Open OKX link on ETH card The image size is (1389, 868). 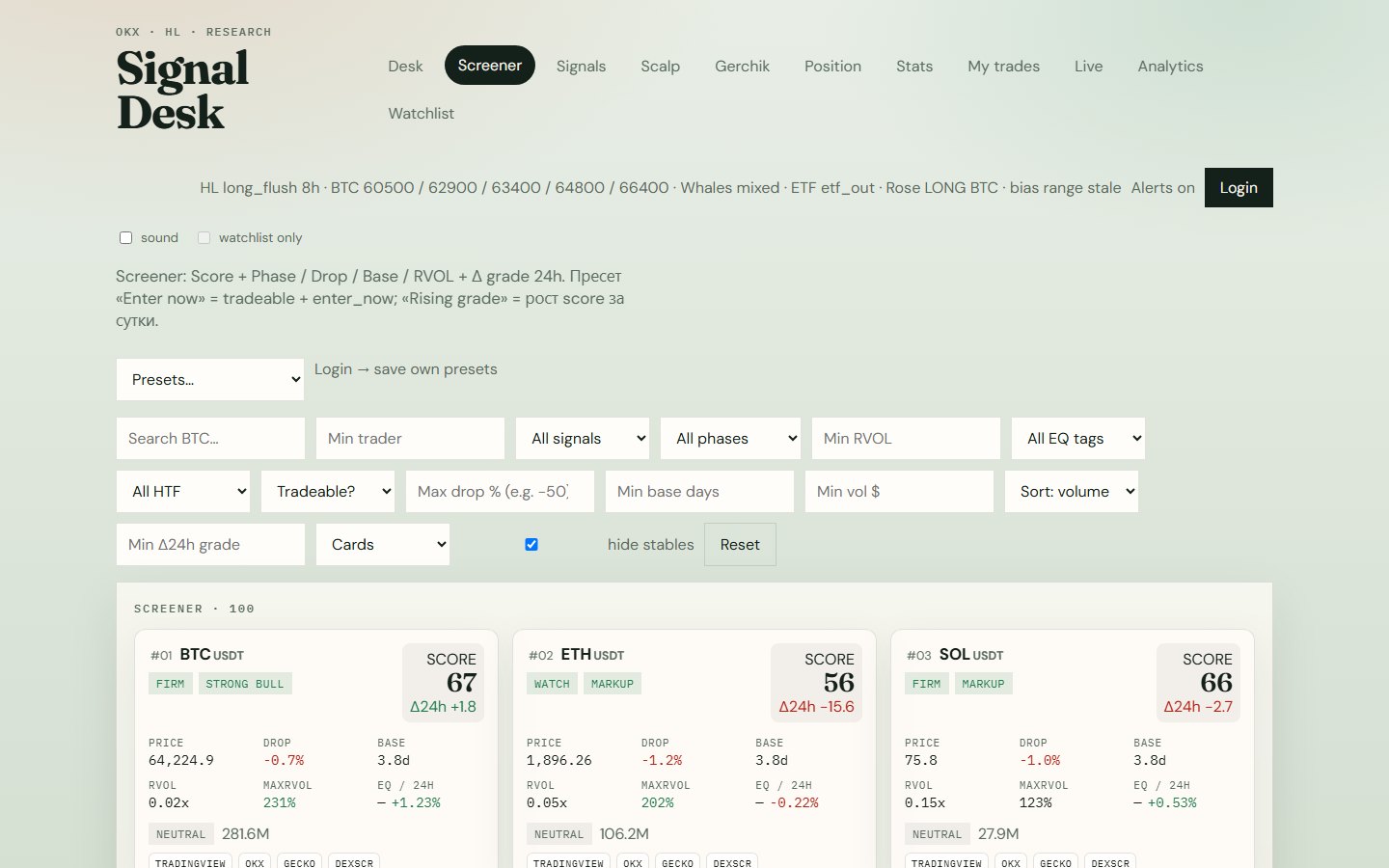(633, 863)
